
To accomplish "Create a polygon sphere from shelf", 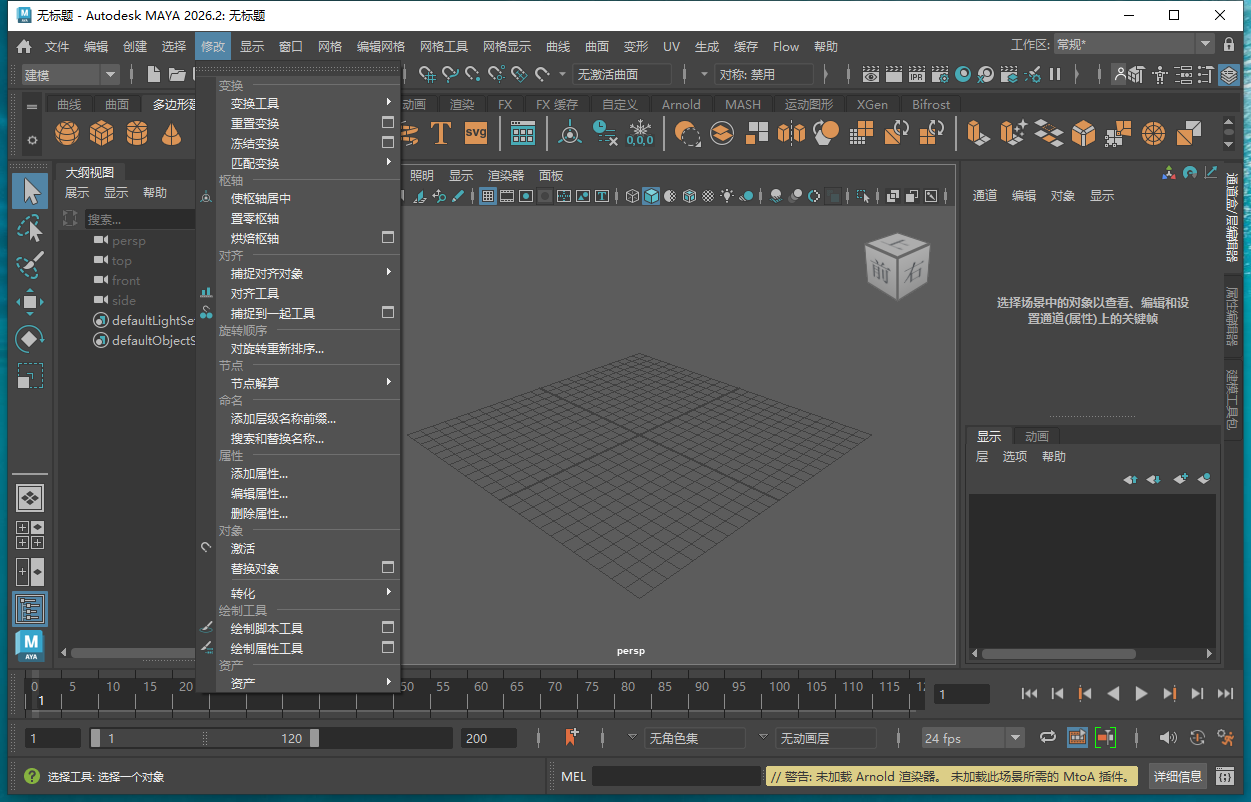I will point(67,133).
